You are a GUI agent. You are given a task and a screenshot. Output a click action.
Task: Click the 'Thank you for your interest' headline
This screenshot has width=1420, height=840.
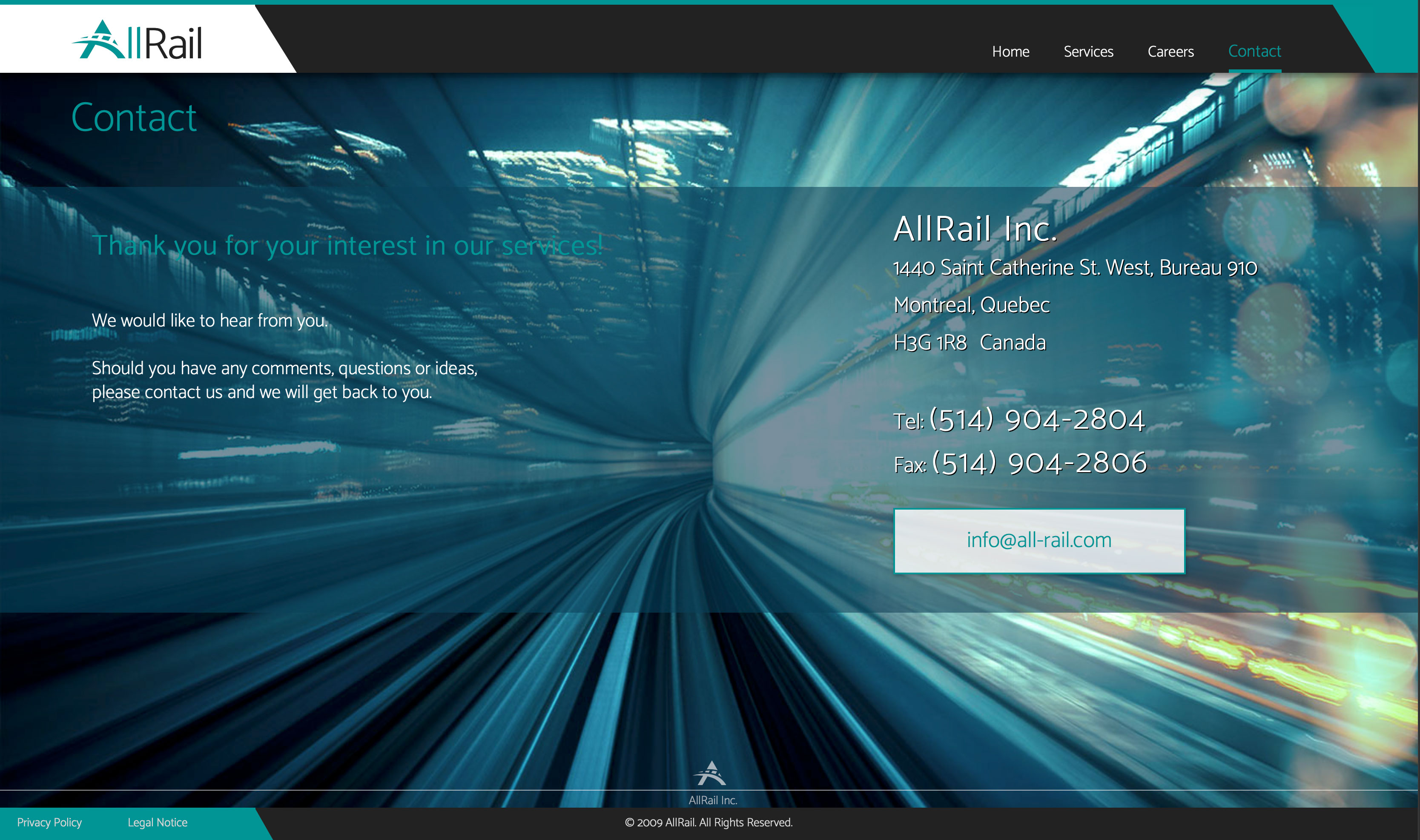347,246
